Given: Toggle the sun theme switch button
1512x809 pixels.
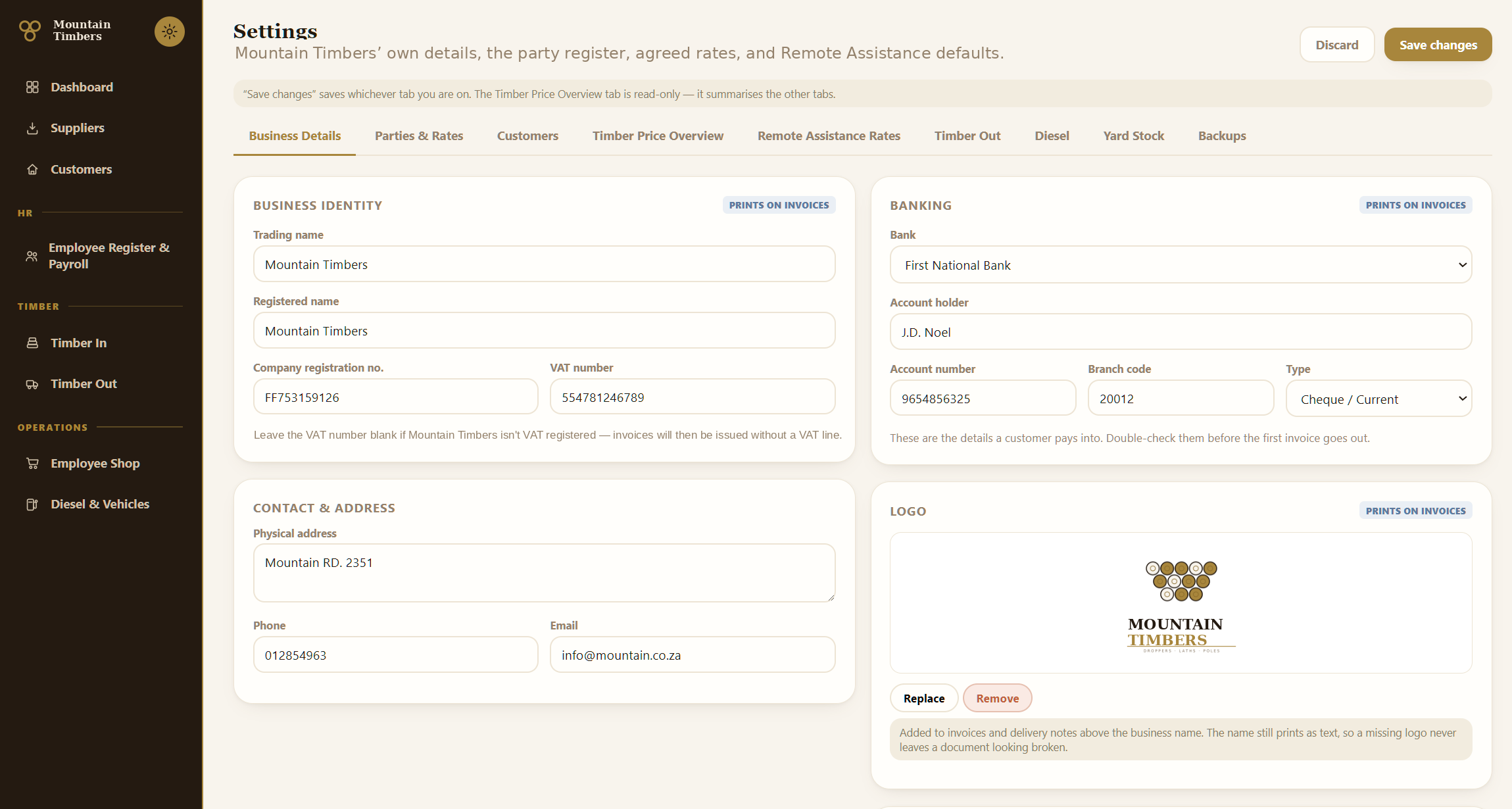Looking at the screenshot, I should click(169, 31).
